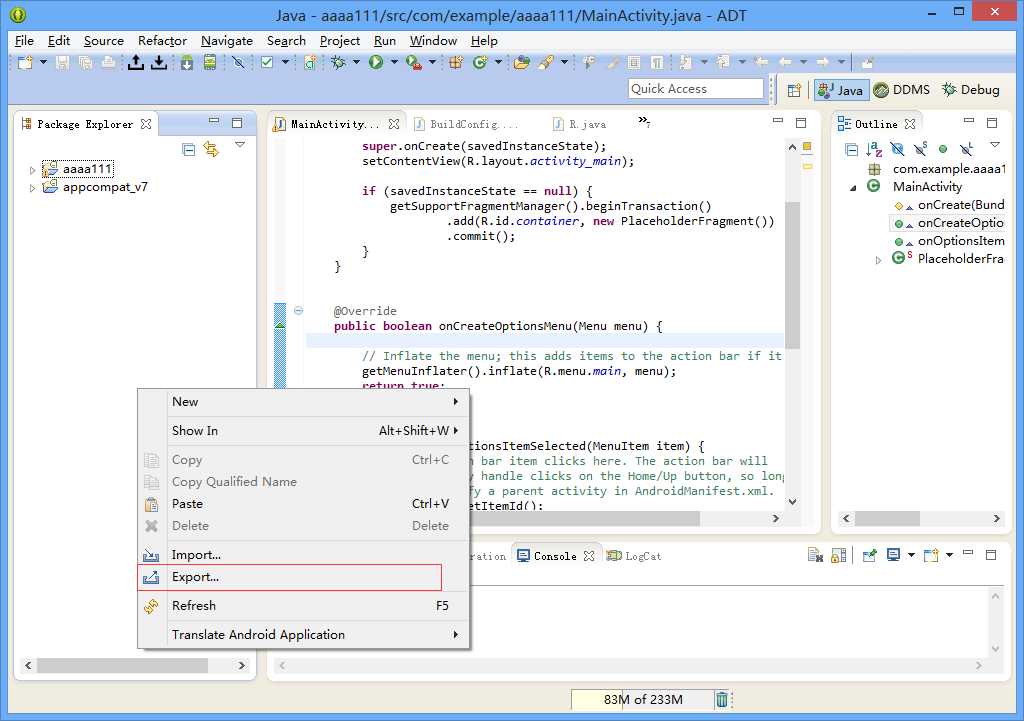
Task: Click the Display Selected Console icon
Action: click(893, 555)
